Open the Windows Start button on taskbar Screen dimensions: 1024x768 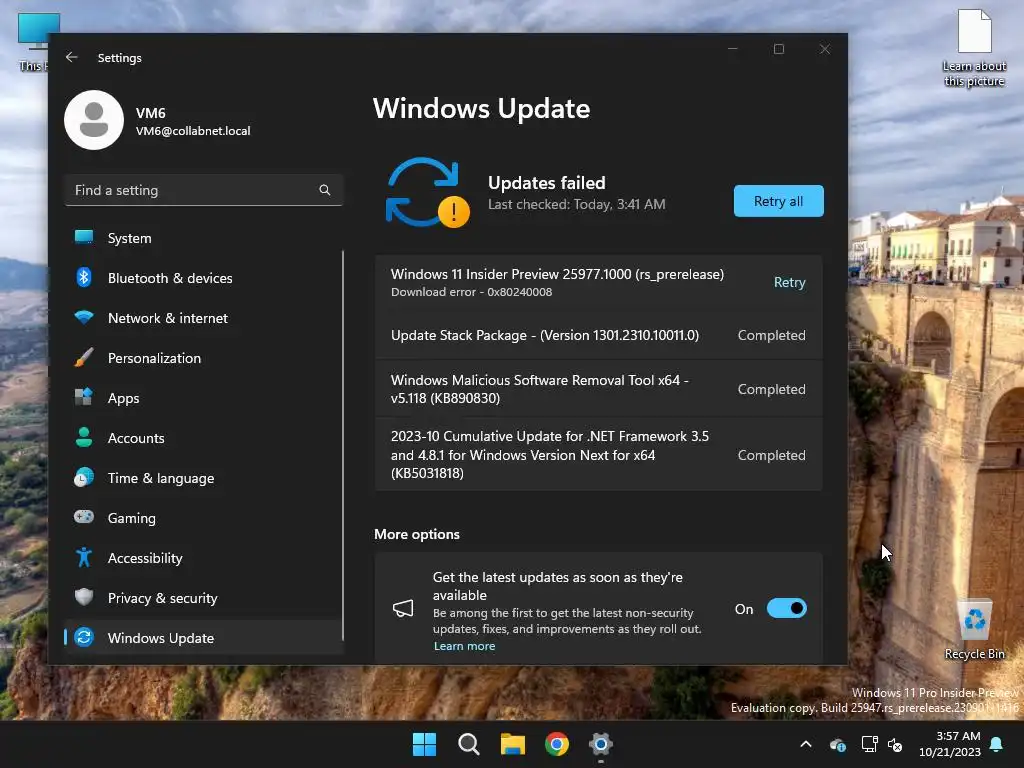424,744
